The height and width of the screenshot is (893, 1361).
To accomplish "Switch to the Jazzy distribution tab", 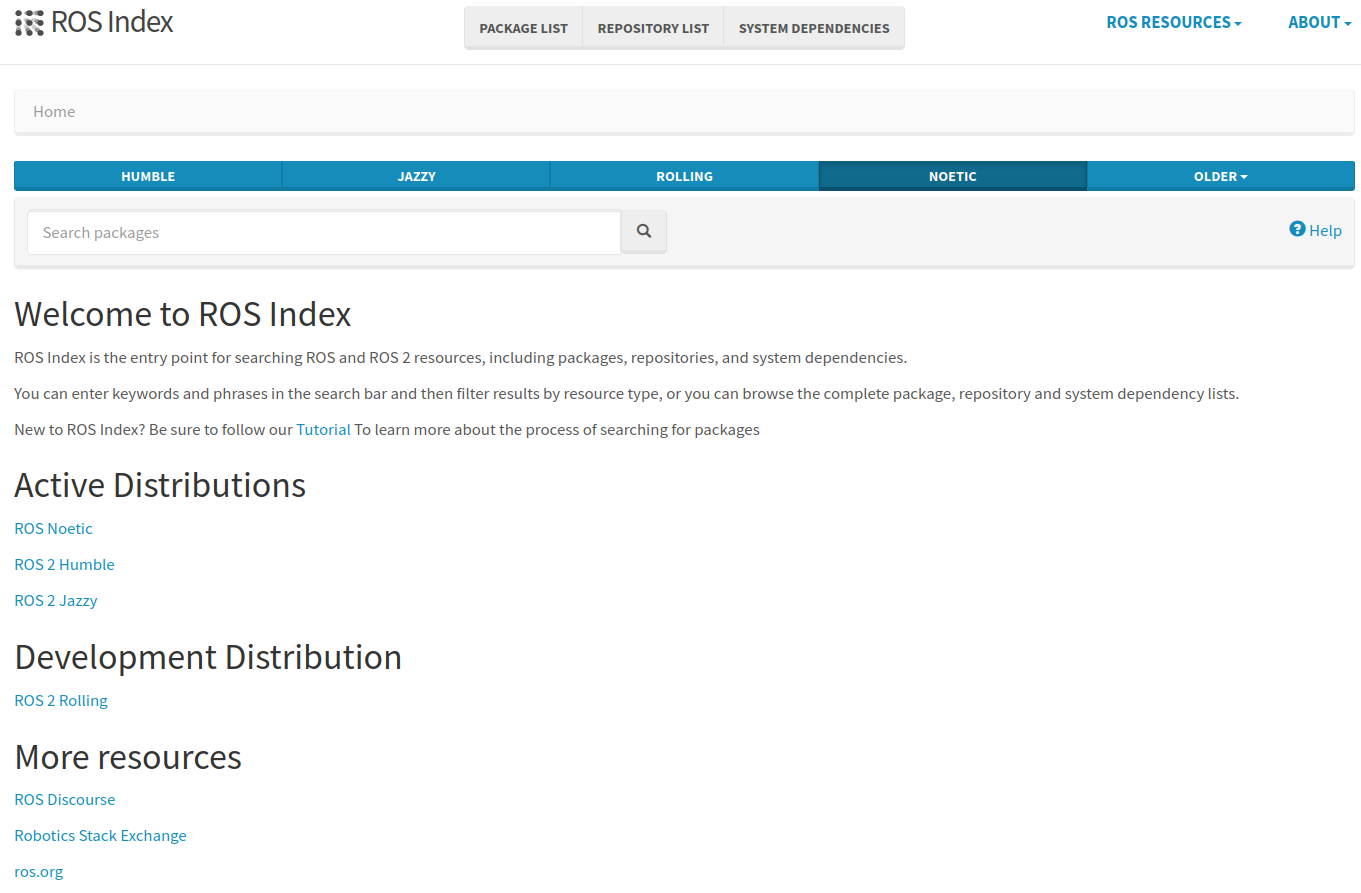I will coord(416,176).
